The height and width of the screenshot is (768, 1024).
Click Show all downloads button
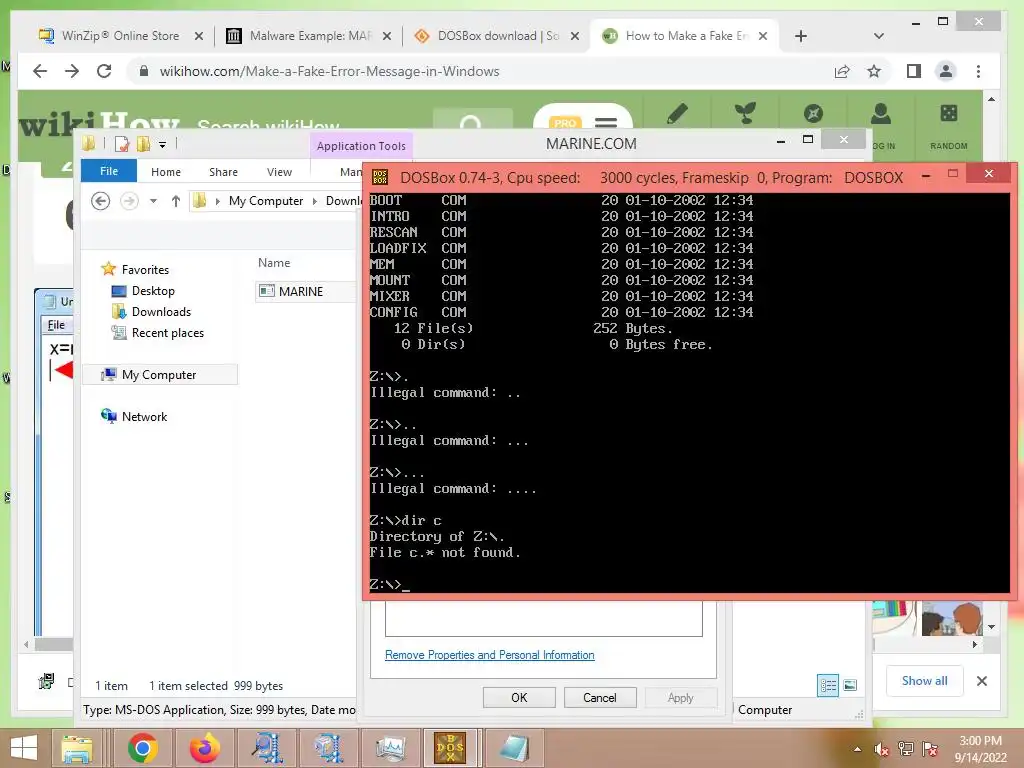point(924,680)
